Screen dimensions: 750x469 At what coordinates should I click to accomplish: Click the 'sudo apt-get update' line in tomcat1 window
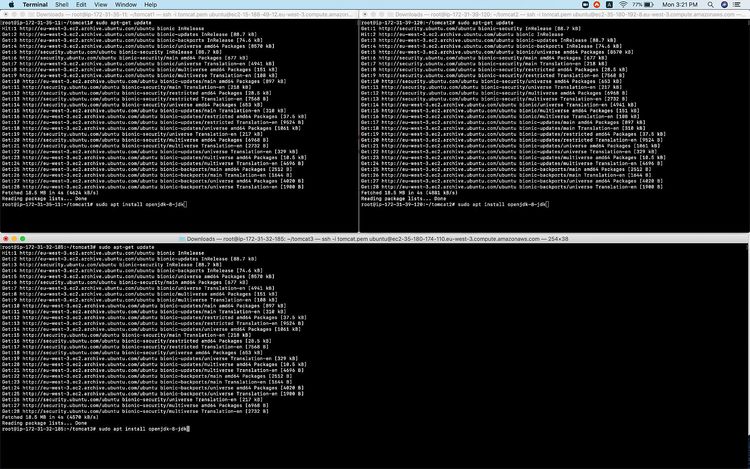coord(77,22)
